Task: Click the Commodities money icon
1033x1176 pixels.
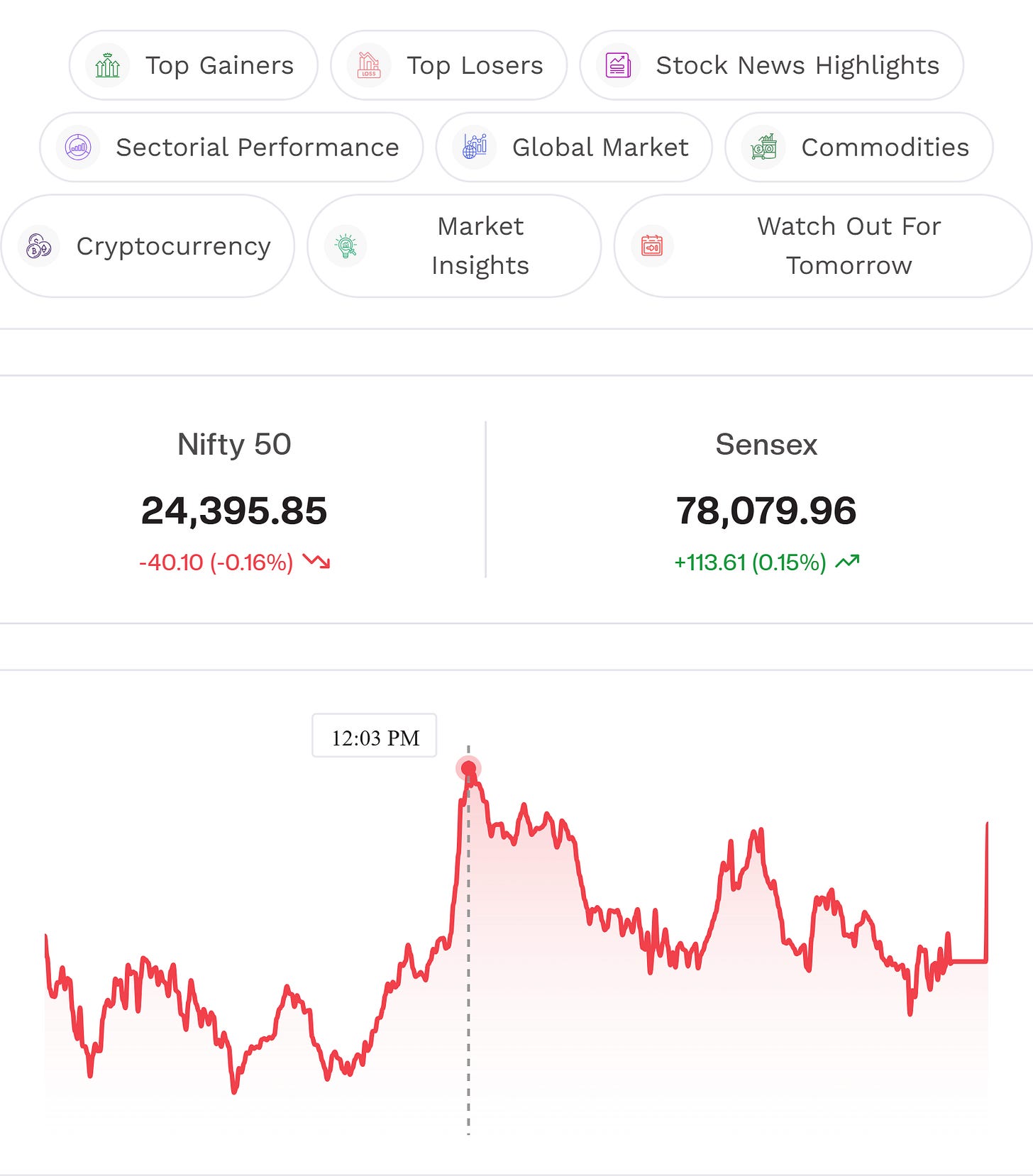Action: [x=763, y=148]
